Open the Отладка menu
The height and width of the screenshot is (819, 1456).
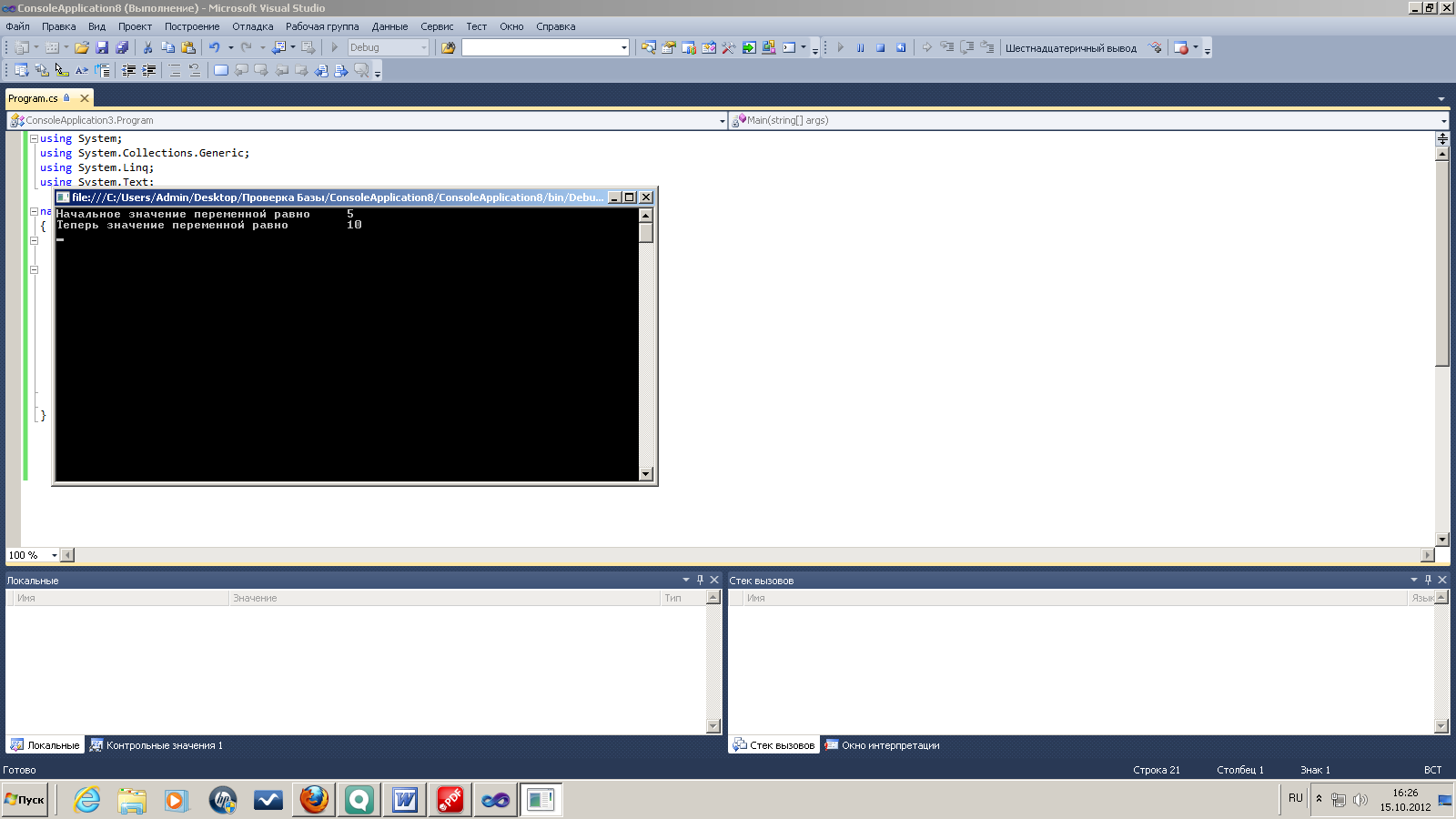(252, 26)
